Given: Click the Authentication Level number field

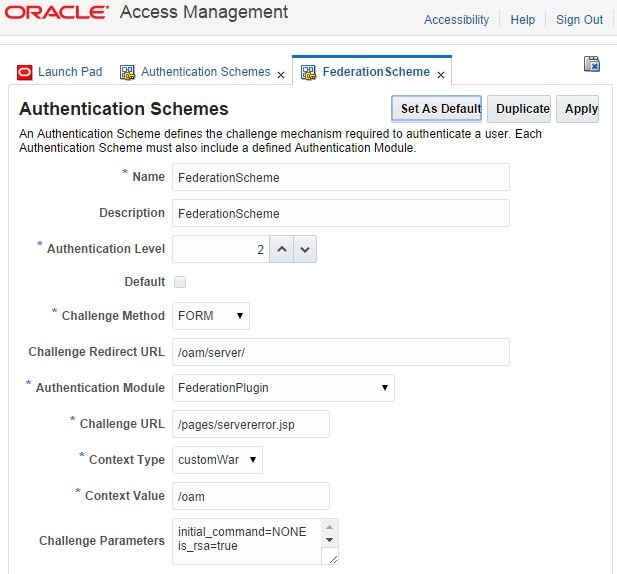Looking at the screenshot, I should point(221,249).
